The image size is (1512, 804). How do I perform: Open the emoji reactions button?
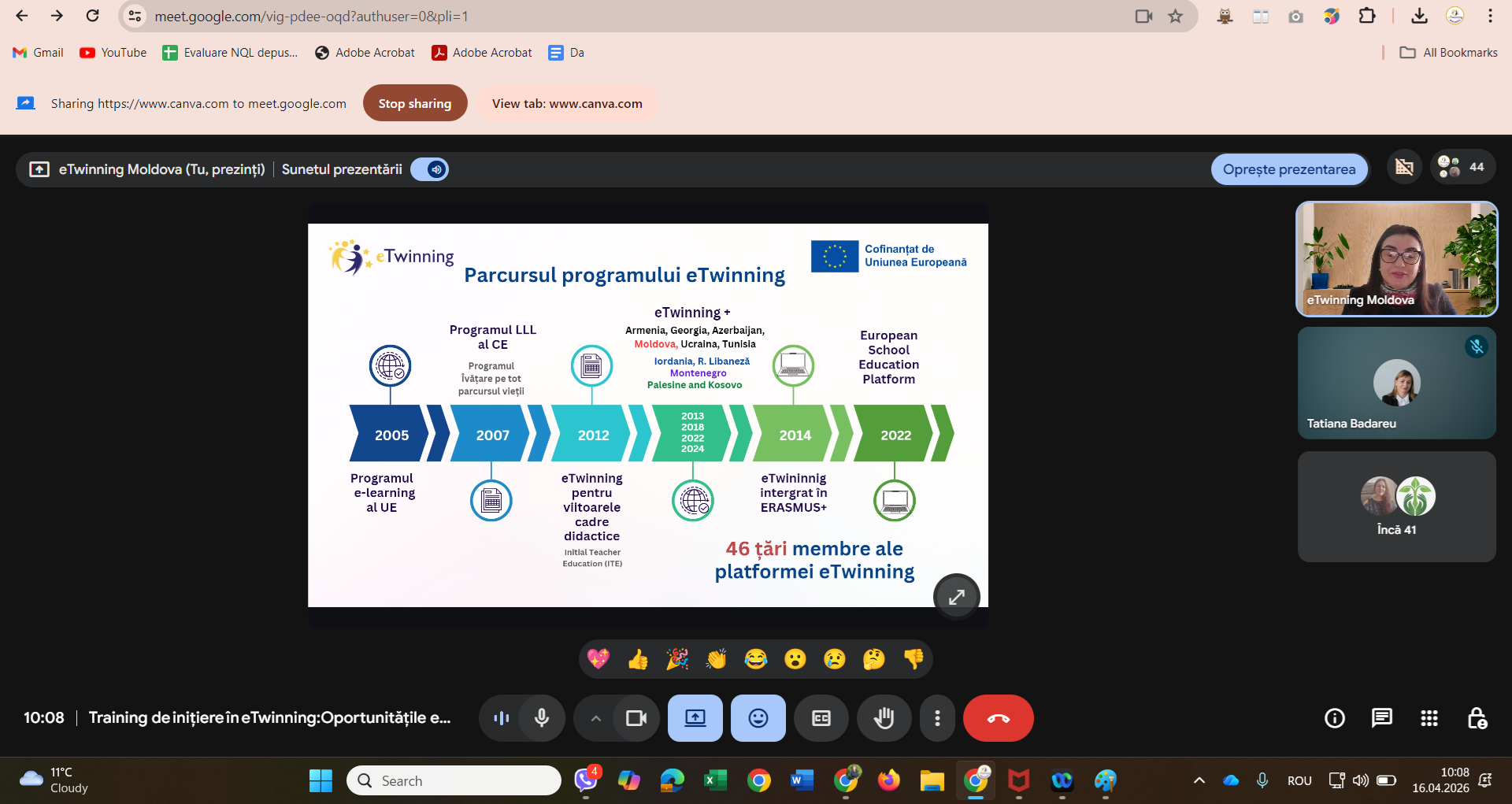tap(758, 718)
